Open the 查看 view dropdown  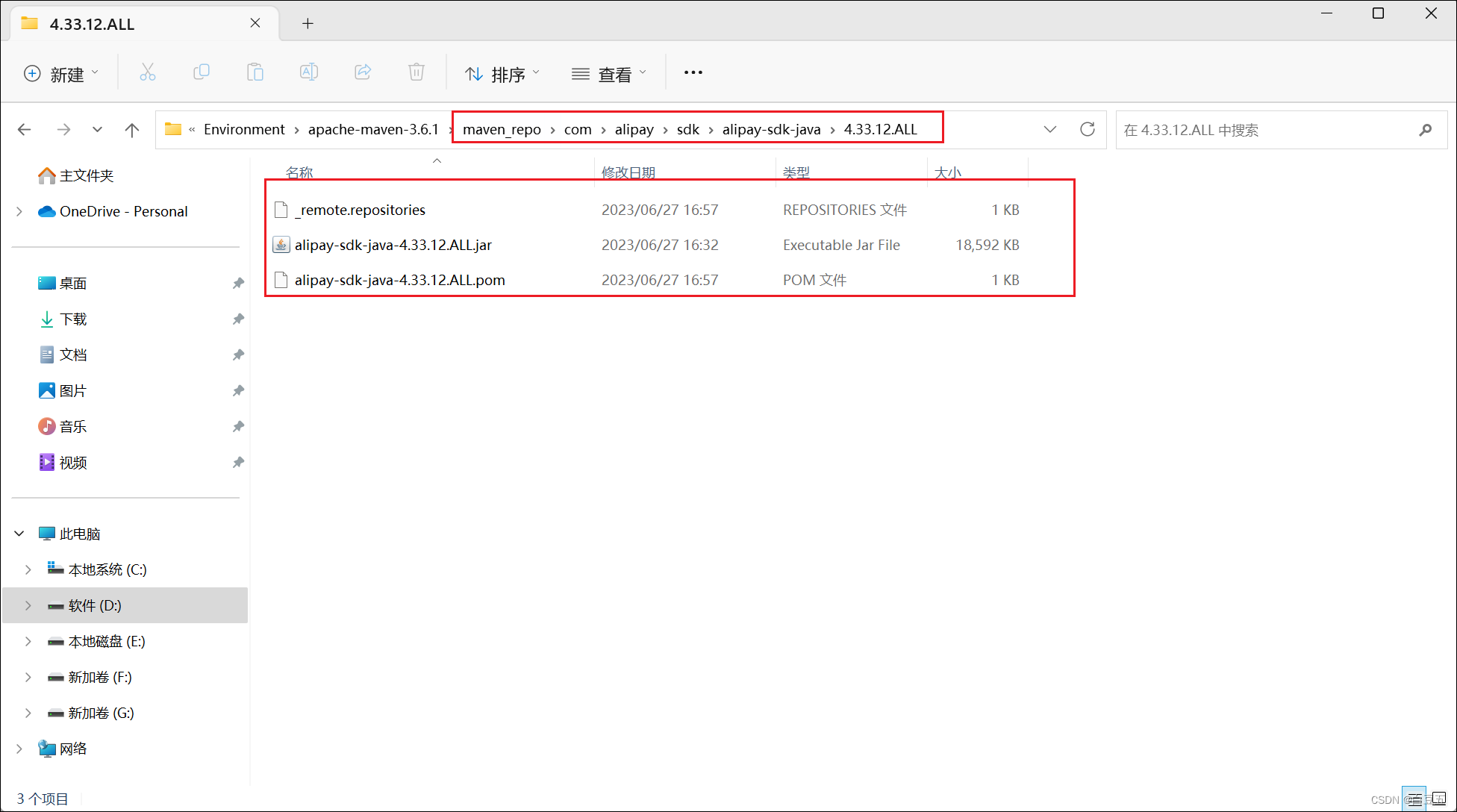click(609, 74)
